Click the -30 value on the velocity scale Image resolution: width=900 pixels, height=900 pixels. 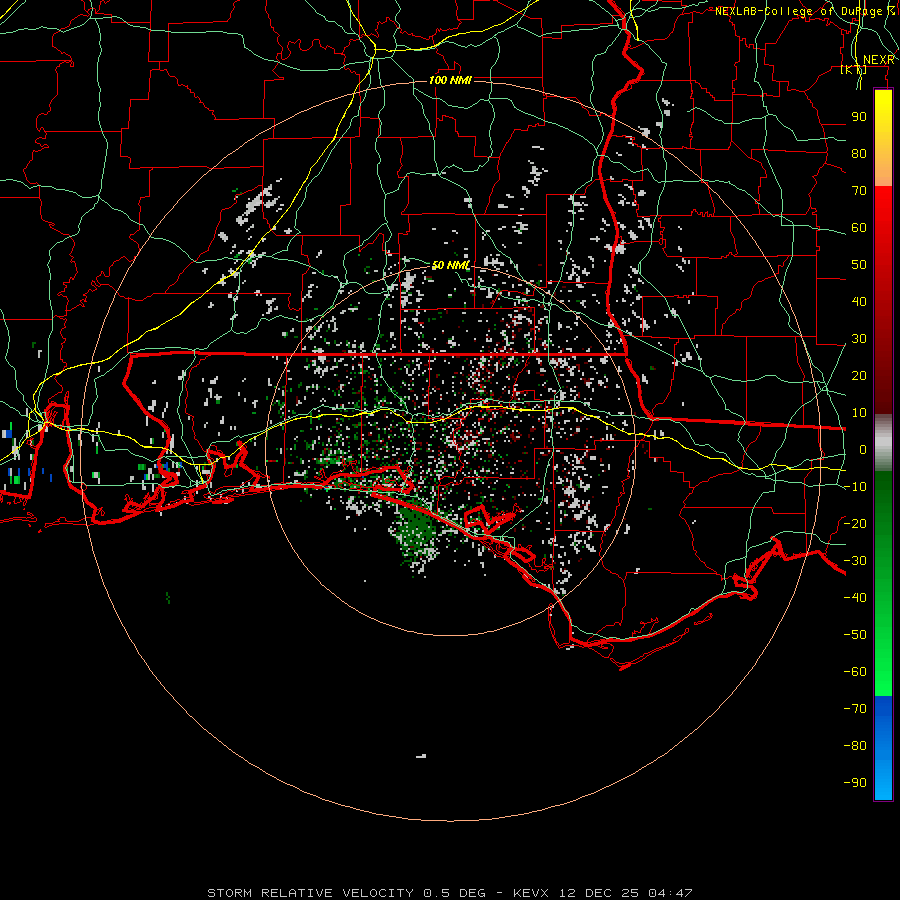(x=855, y=561)
